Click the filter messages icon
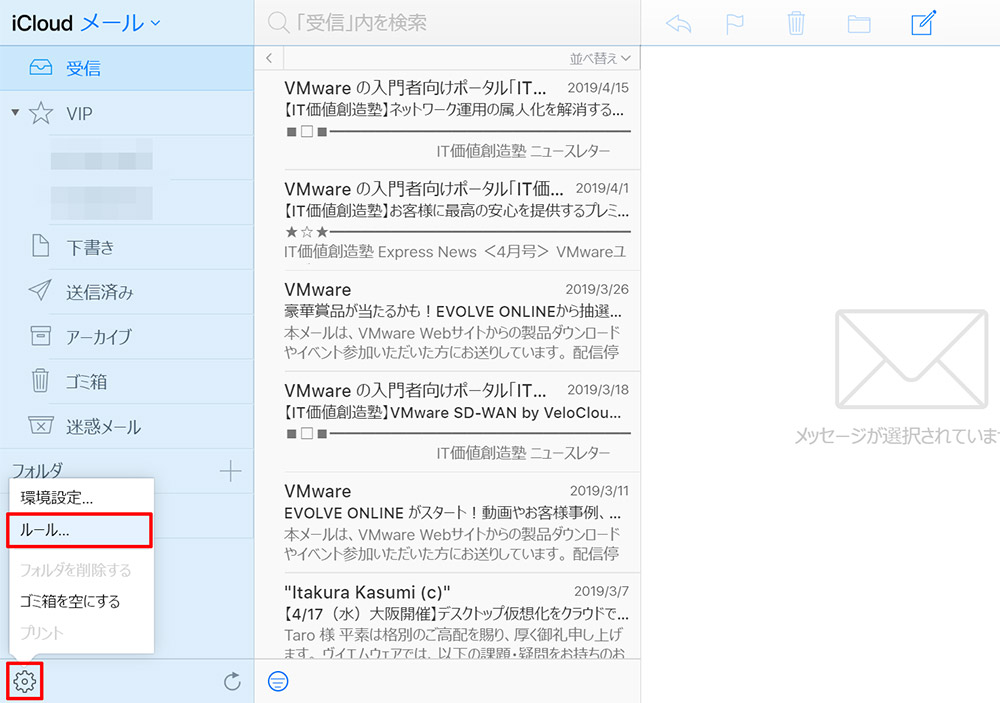The image size is (1000, 703). [x=278, y=681]
